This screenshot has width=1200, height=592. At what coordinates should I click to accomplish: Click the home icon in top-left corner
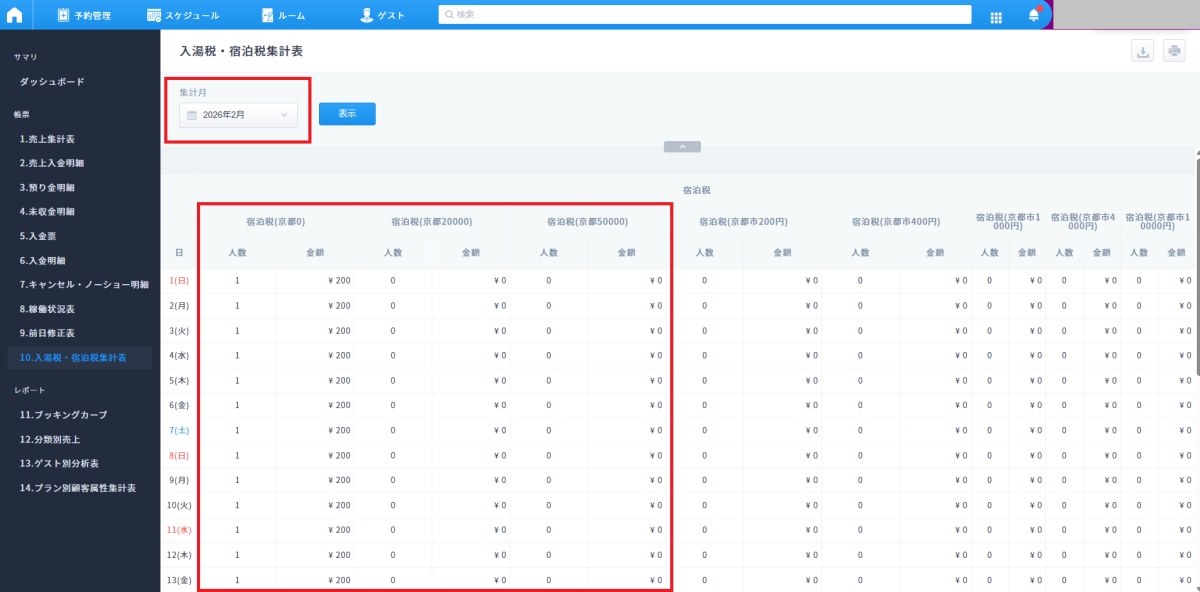14,15
